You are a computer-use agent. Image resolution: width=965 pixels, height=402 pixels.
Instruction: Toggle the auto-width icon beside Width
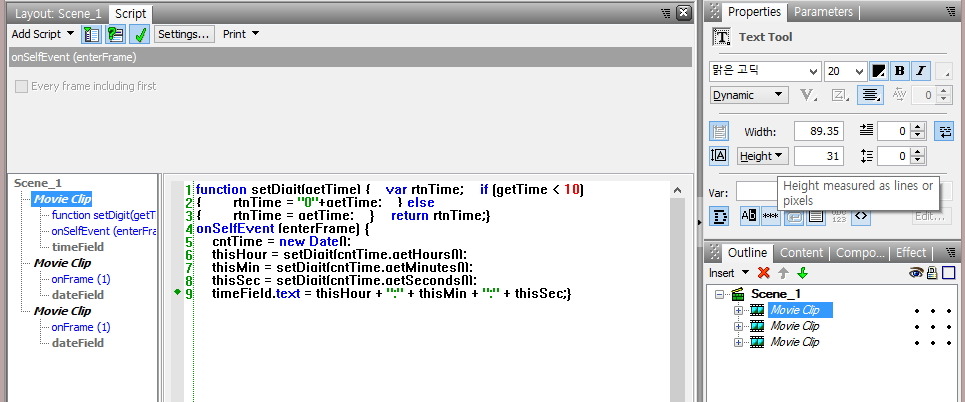tap(719, 131)
